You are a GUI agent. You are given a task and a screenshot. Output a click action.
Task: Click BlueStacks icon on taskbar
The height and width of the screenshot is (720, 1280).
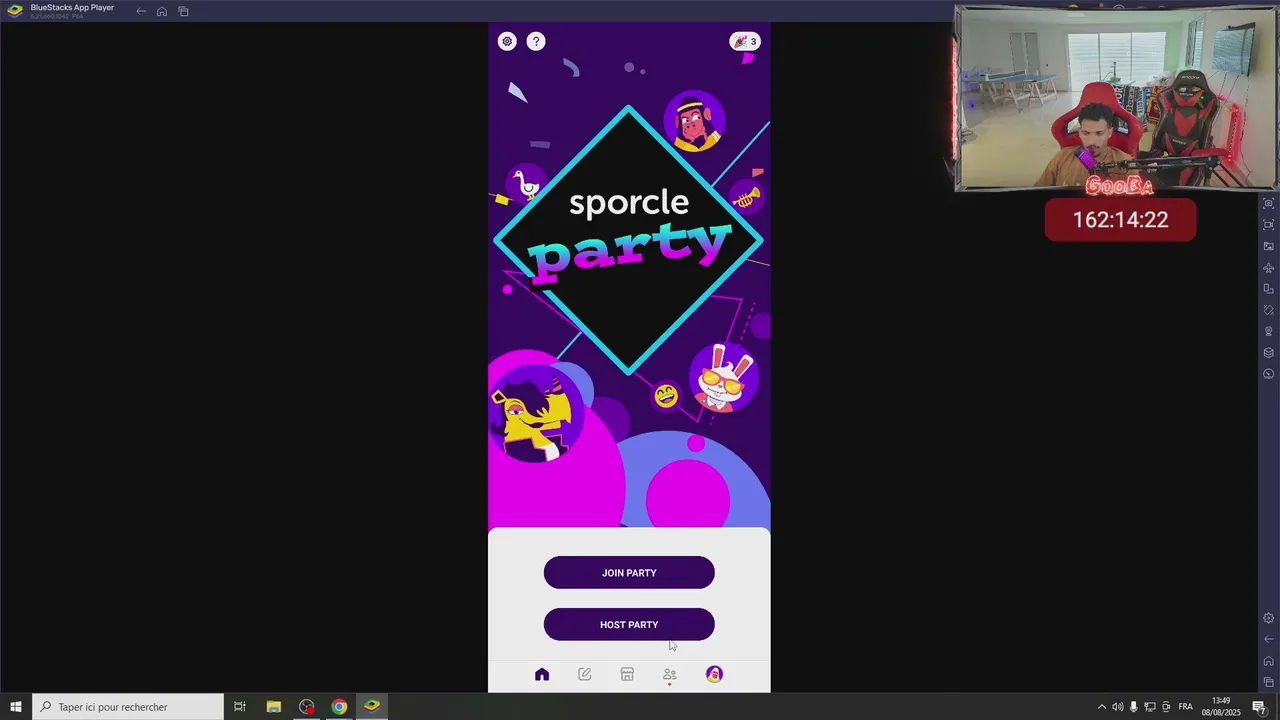pos(372,707)
